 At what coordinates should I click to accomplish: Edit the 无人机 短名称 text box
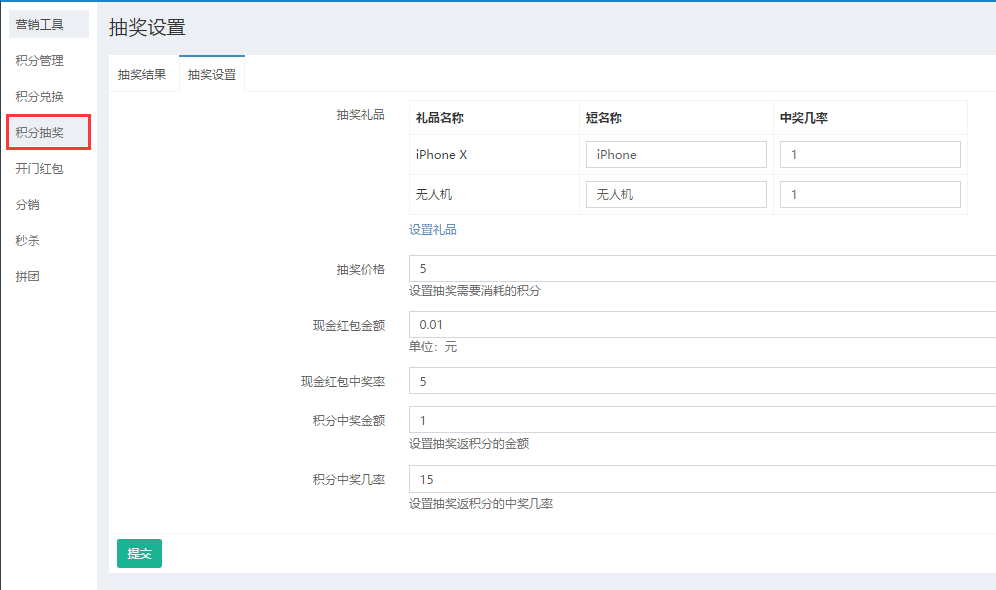pyautogui.click(x=676, y=194)
